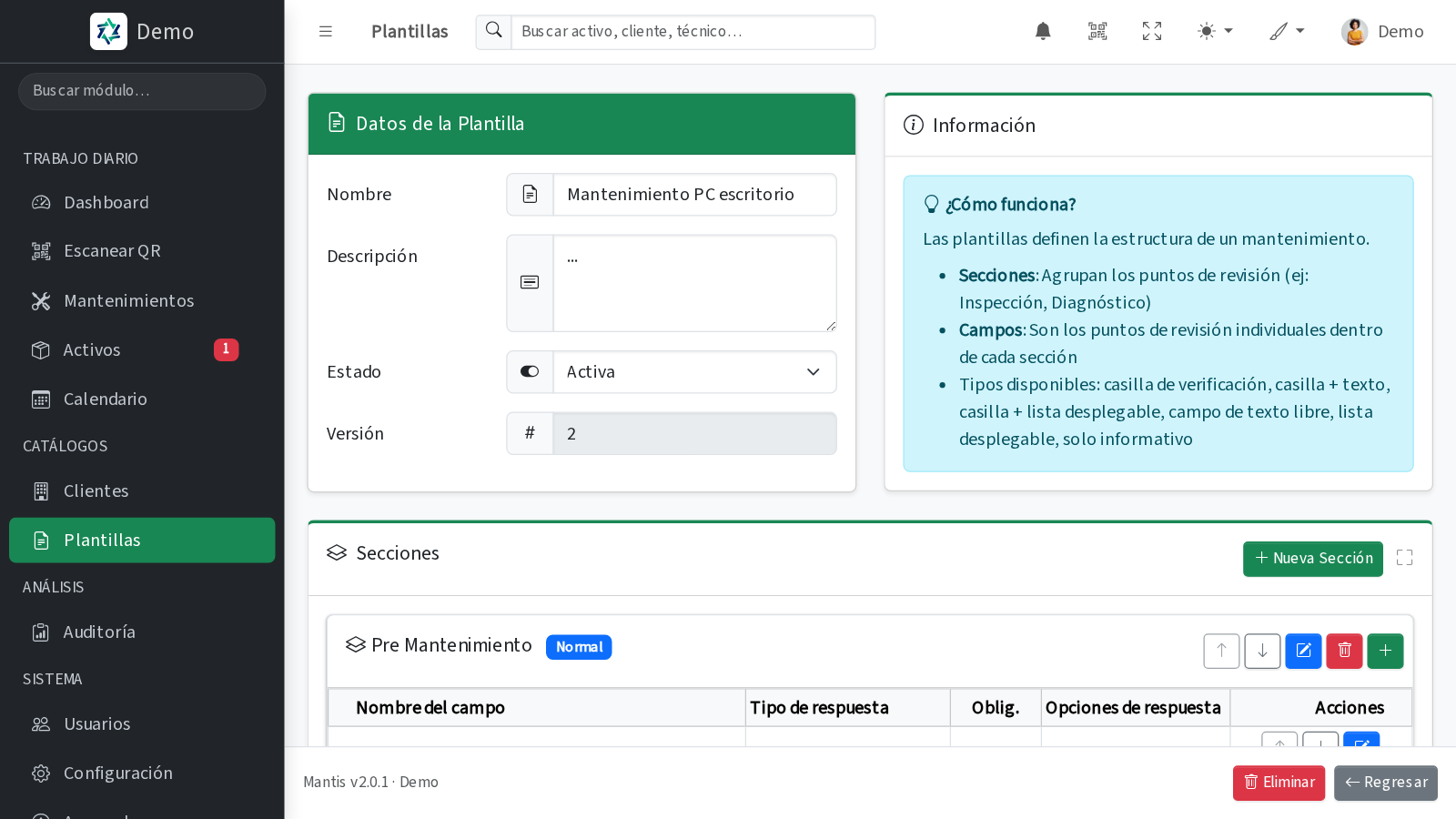Open Escanear QR from sidebar
Image resolution: width=1456 pixels, height=819 pixels.
[142, 251]
